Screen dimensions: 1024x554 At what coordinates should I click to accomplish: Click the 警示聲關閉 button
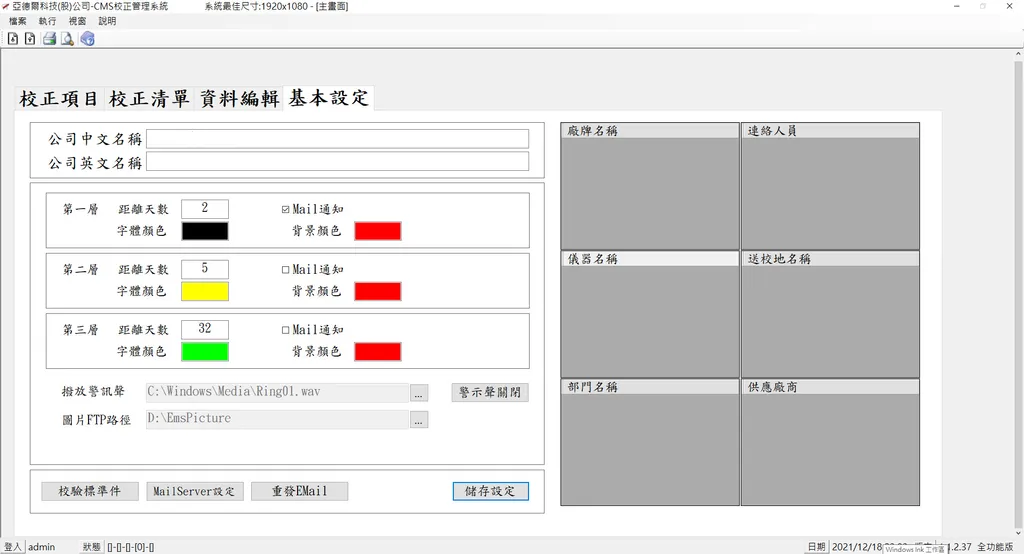click(490, 392)
